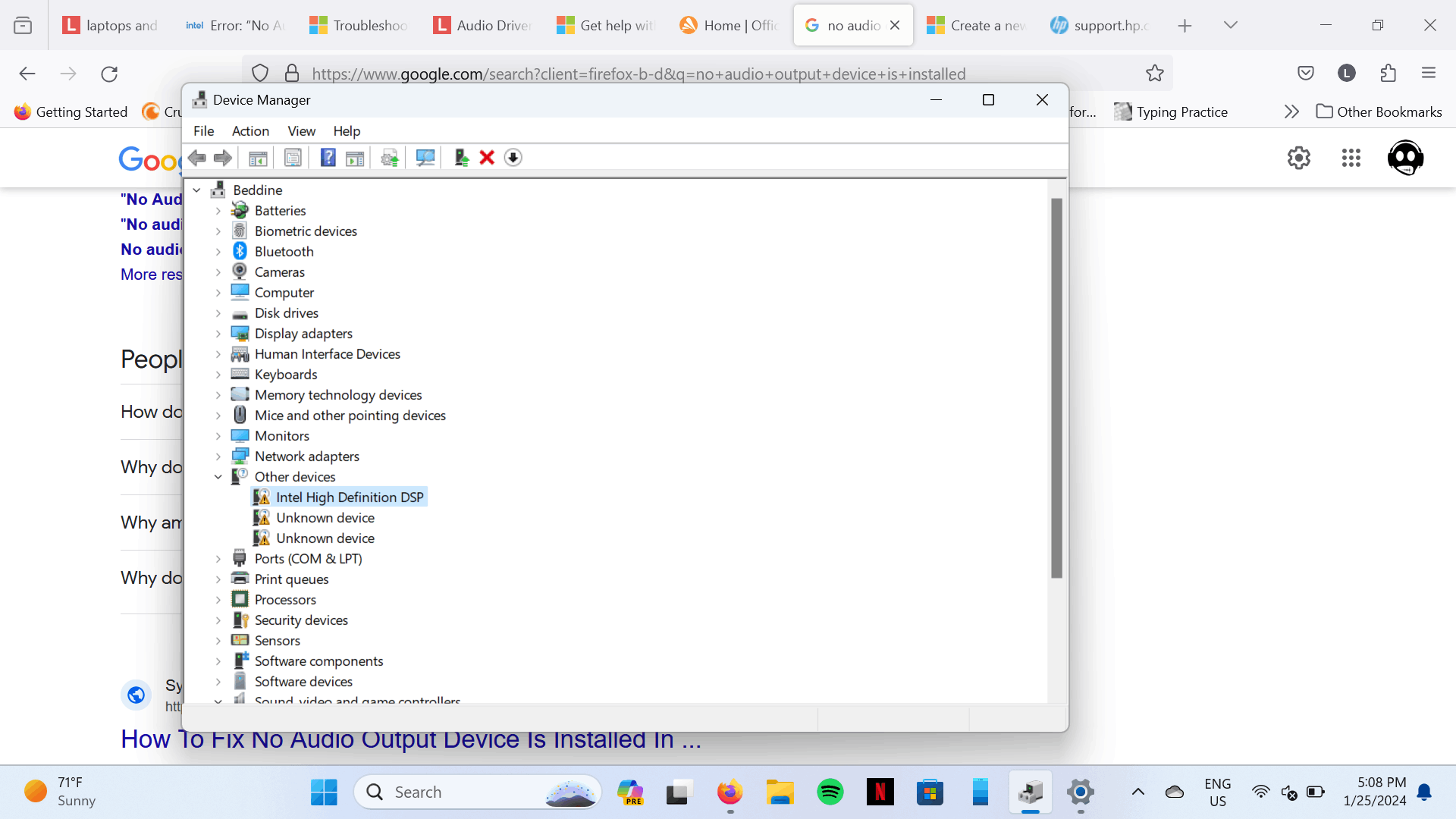The height and width of the screenshot is (819, 1456).
Task: Open the View menu in Device Manager
Action: point(301,130)
